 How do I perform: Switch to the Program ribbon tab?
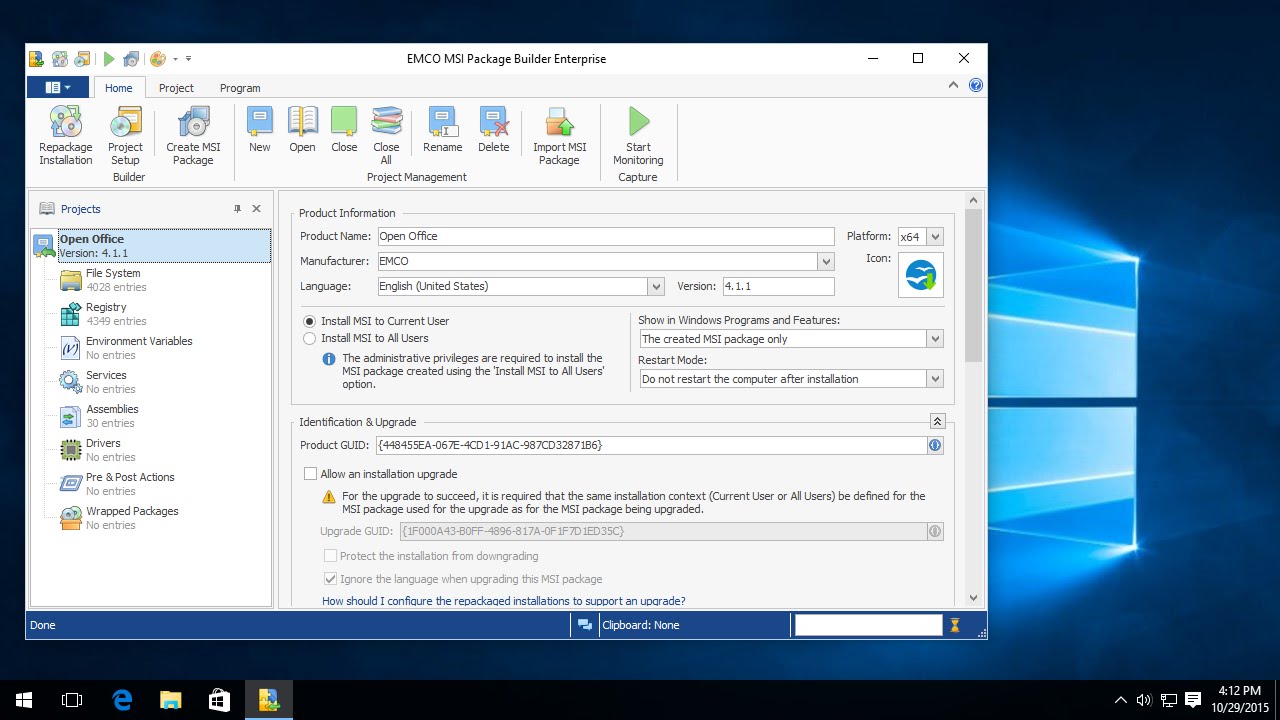pyautogui.click(x=240, y=88)
